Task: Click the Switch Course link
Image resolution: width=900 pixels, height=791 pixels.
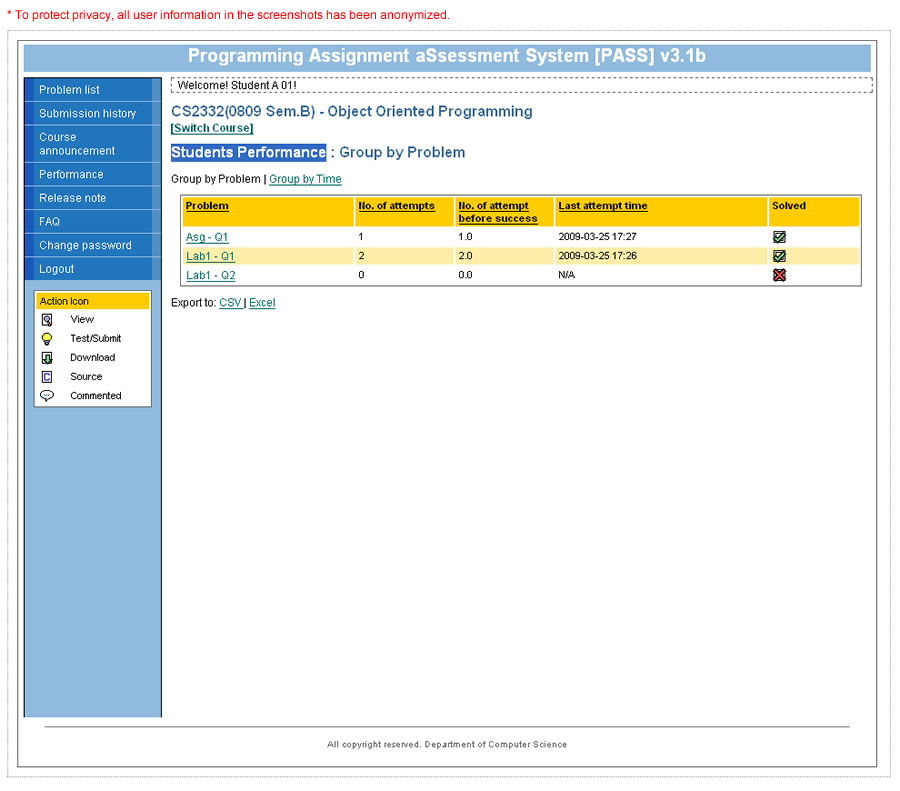Action: click(212, 128)
